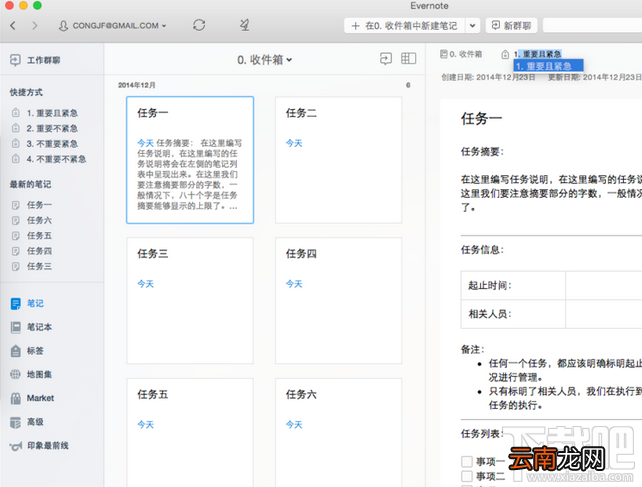Select the 任务五 note card
The width and height of the screenshot is (642, 487).
point(190,433)
